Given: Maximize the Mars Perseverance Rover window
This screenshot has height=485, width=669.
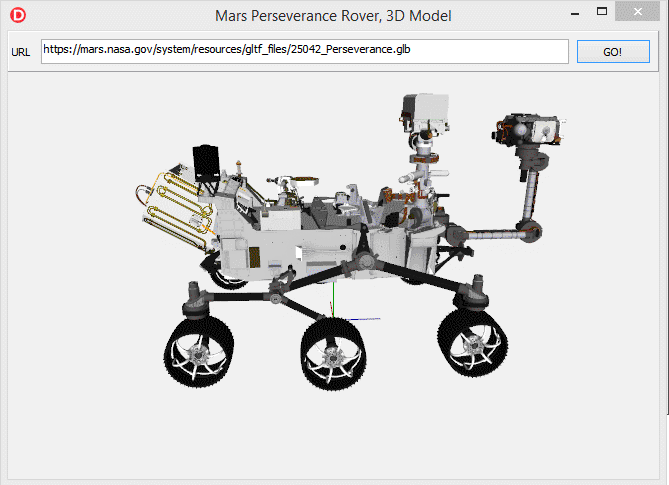Looking at the screenshot, I should point(602,12).
